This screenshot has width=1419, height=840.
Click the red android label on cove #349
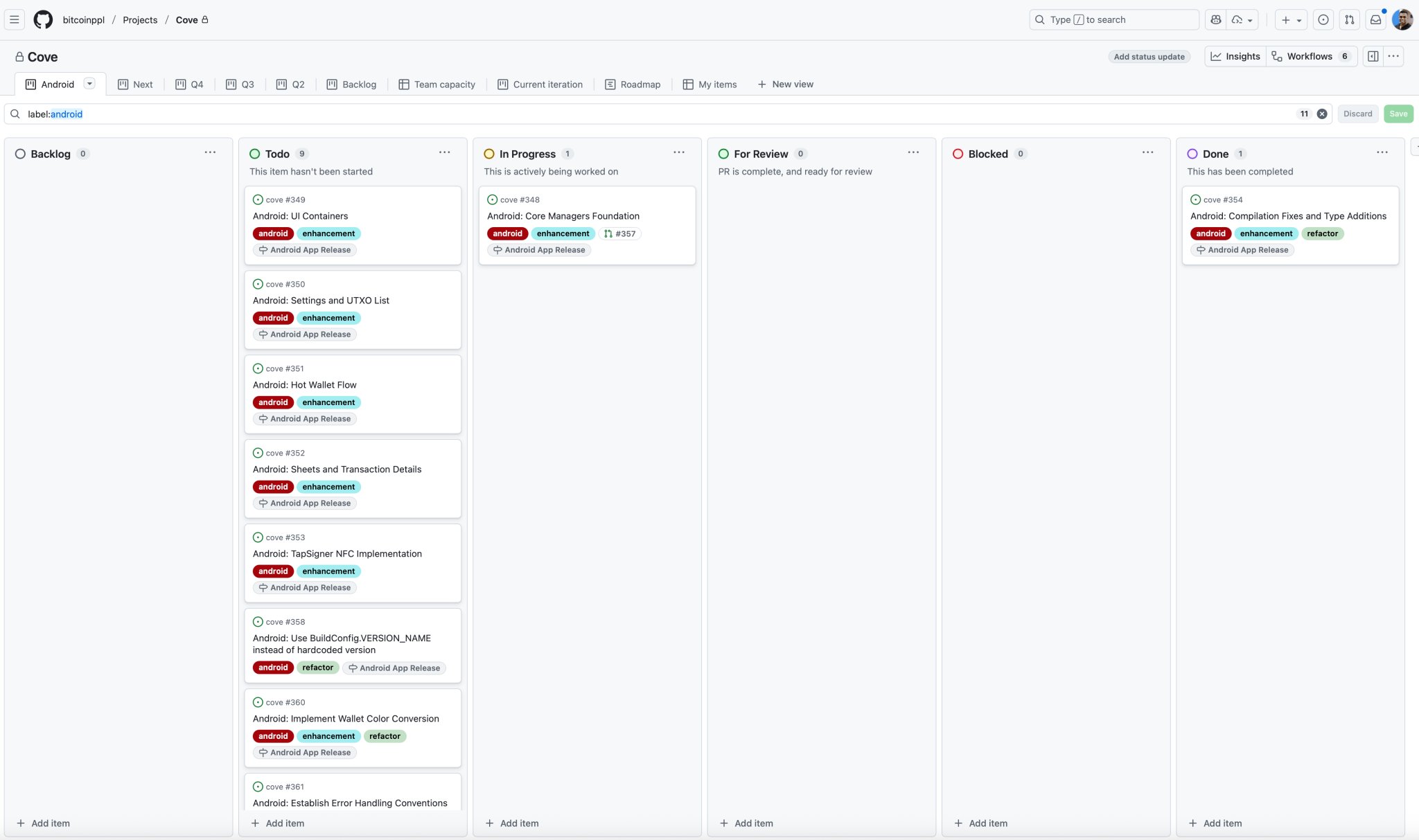coord(273,233)
